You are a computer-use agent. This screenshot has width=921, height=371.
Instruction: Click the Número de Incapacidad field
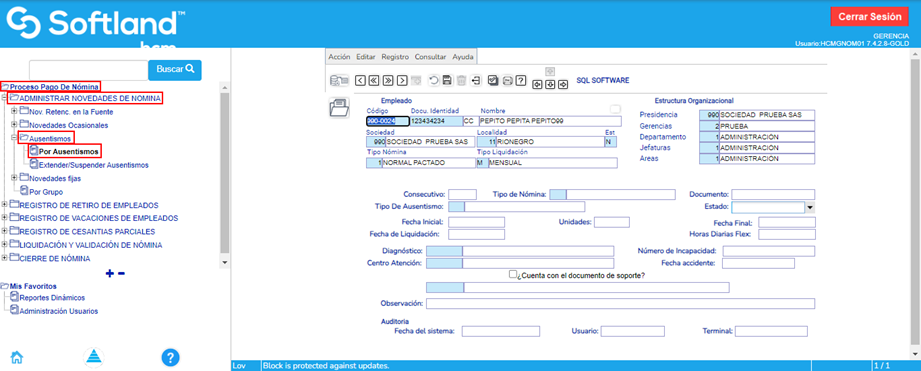point(769,251)
